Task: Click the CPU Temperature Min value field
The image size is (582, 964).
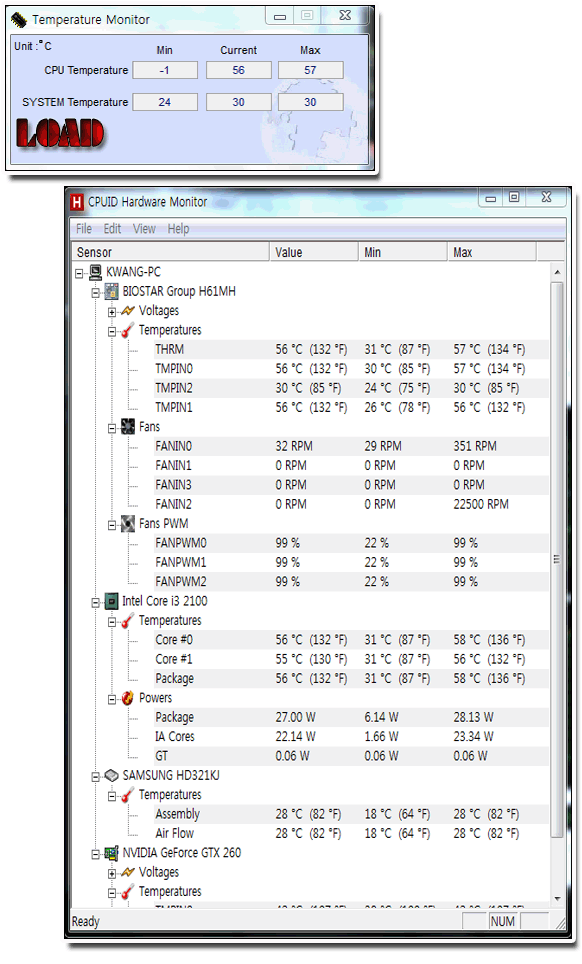Action: 165,70
